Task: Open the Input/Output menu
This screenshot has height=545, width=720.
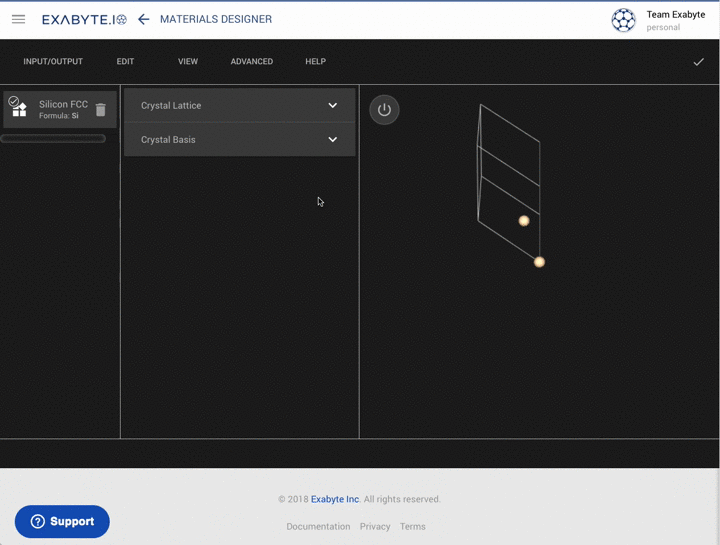Action: (53, 62)
